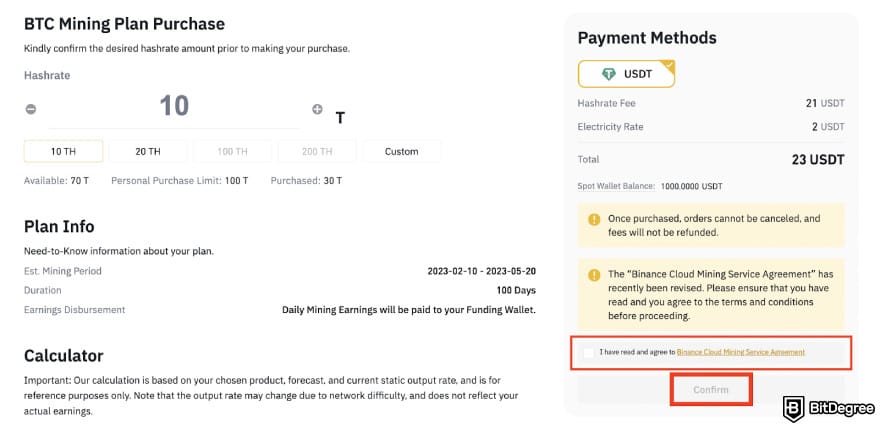Click the 23 USDT total amount
Viewport: 880px width, 428px height.
pyautogui.click(x=818, y=160)
